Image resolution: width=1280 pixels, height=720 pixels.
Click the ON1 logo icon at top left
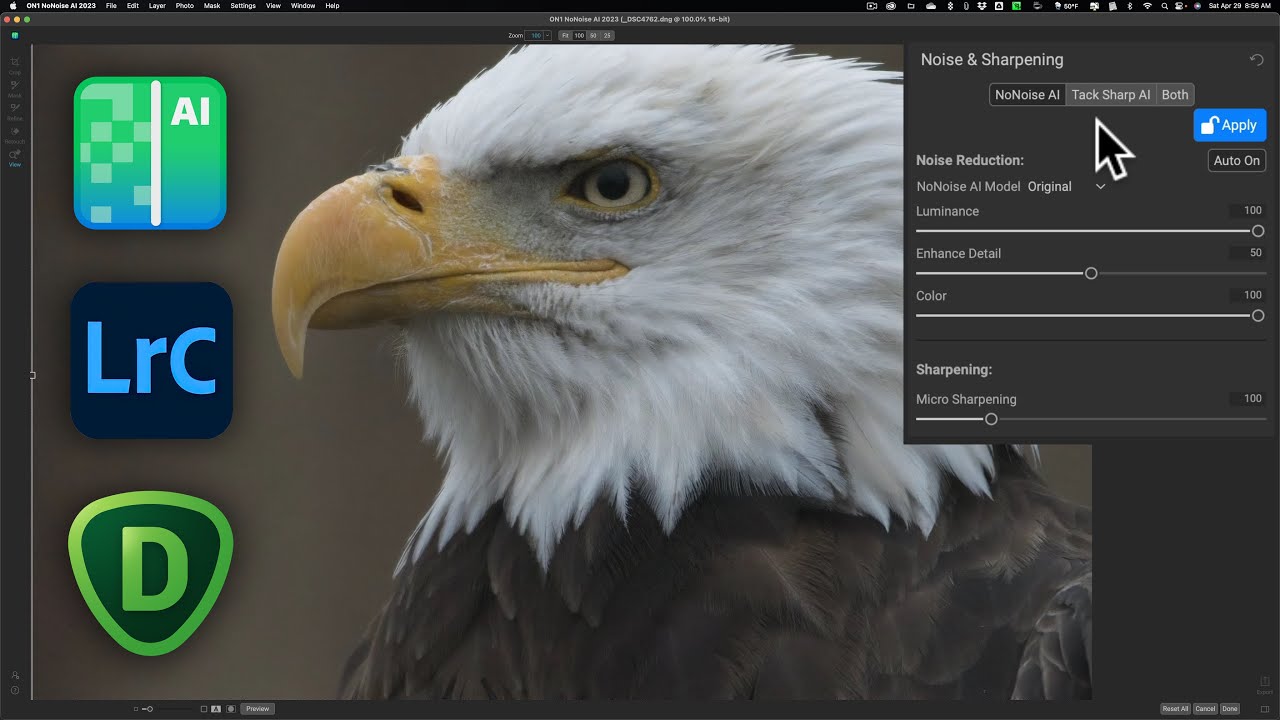tap(15, 35)
